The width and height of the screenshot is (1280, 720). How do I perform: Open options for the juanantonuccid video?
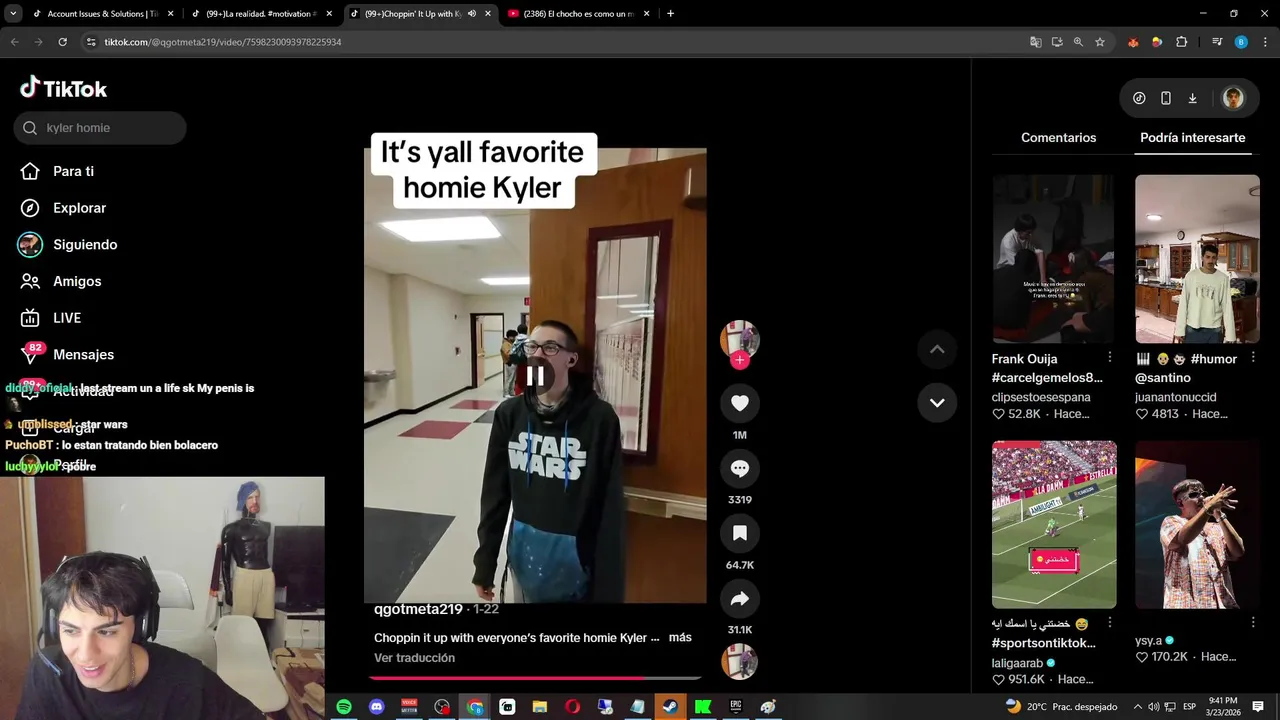(1253, 358)
